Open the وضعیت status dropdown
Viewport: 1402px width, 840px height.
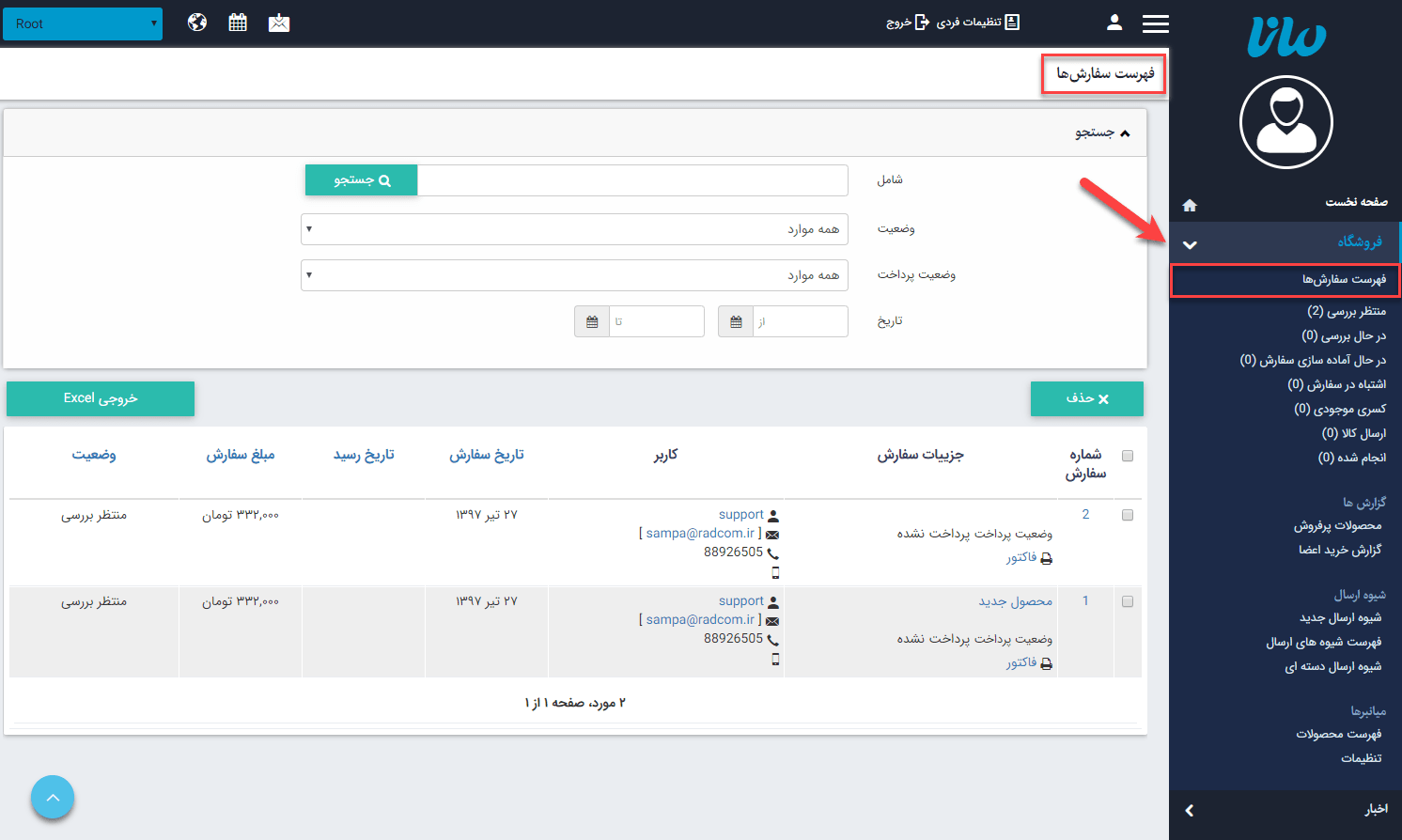[x=573, y=228]
